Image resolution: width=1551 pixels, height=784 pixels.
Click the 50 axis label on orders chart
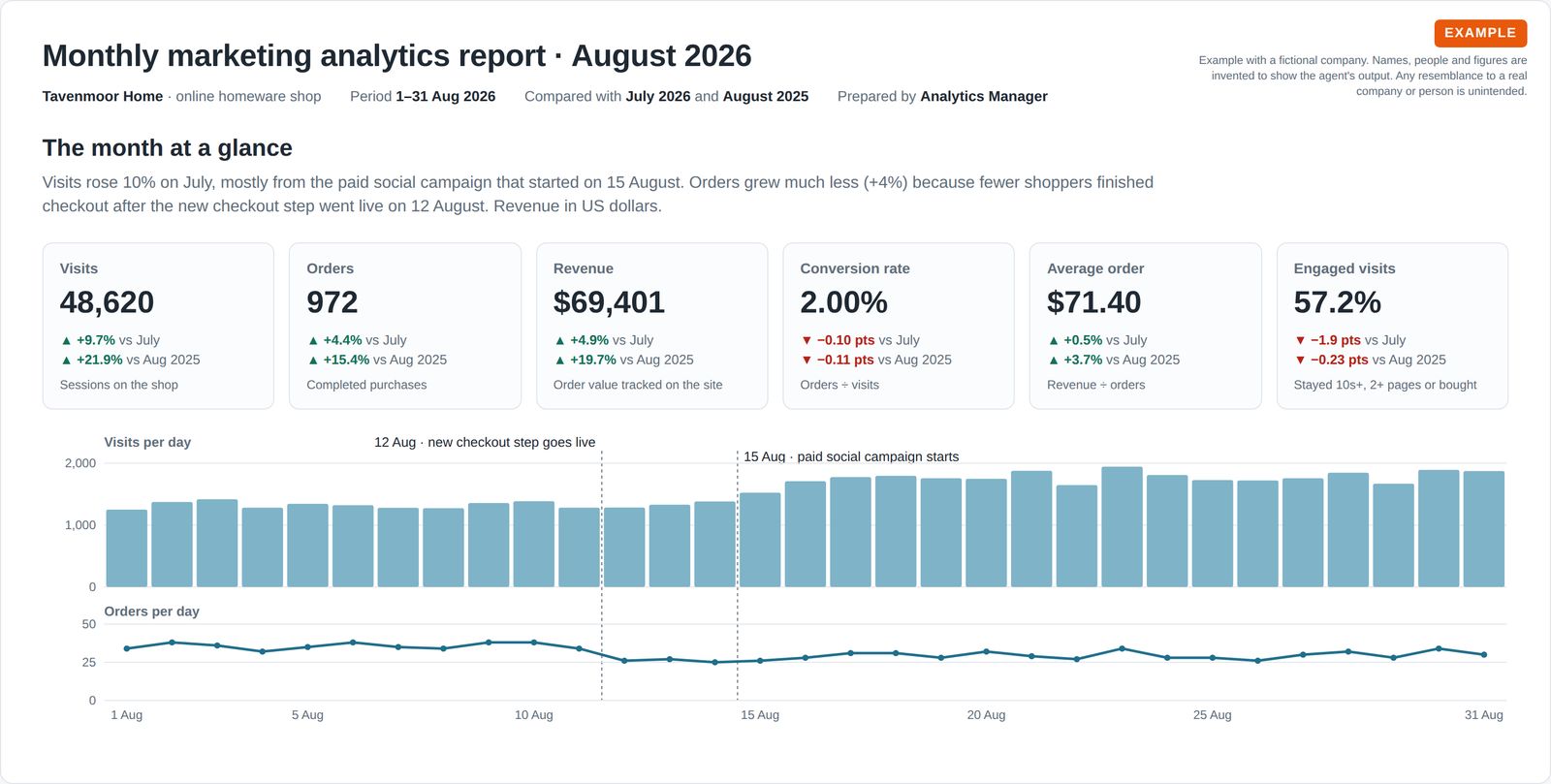pyautogui.click(x=89, y=624)
